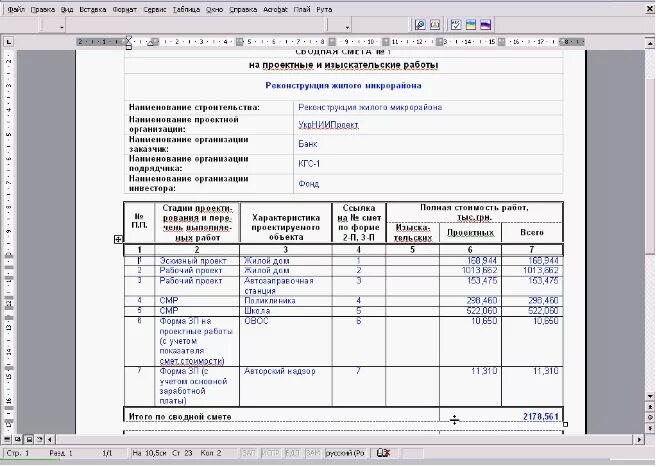Click the spelling status book icon

click(383, 453)
